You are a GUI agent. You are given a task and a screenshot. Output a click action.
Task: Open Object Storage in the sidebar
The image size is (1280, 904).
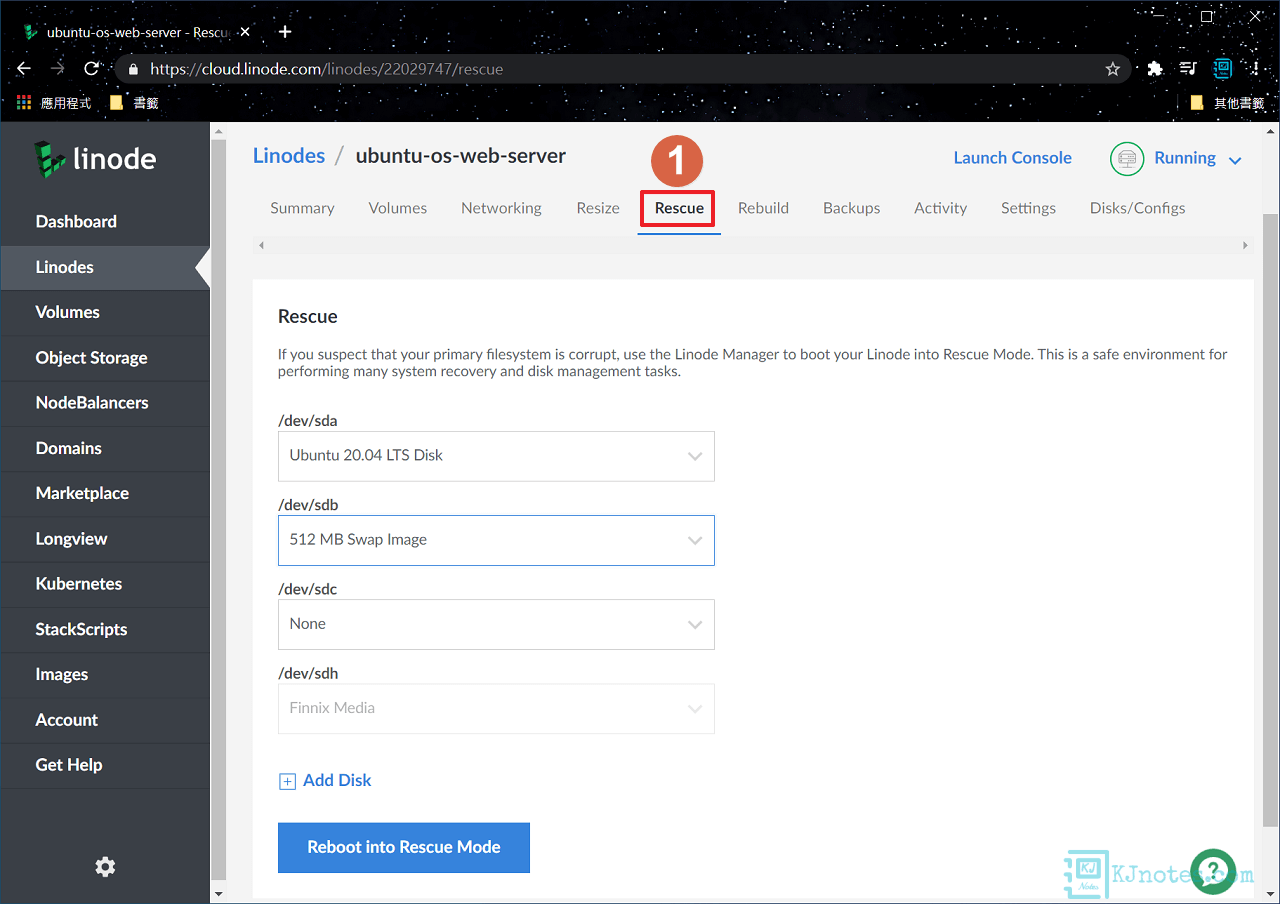pos(105,358)
